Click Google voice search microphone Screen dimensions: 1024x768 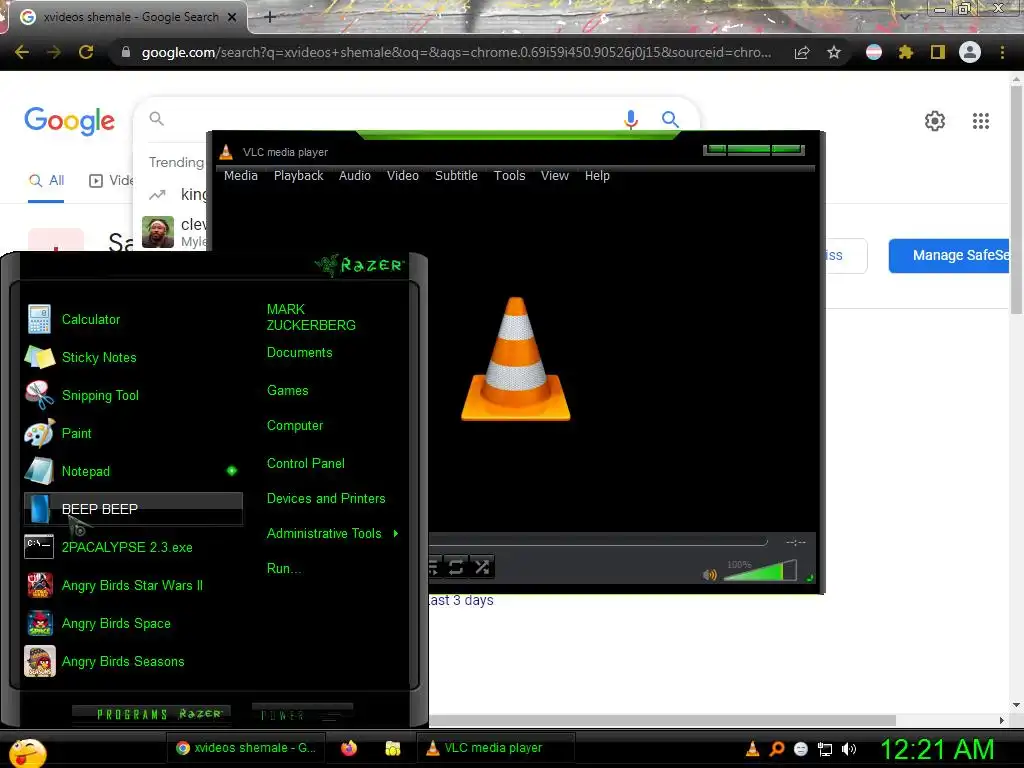coord(630,119)
